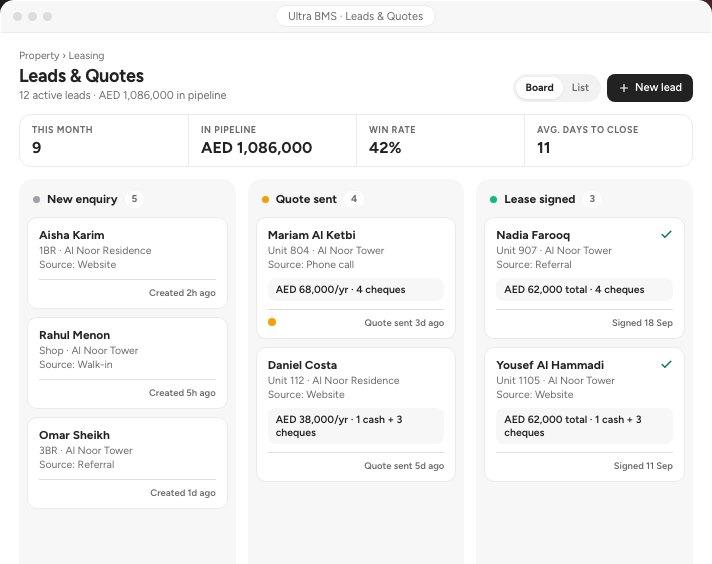This screenshot has height=564, width=712.
Task: Click the AED 62,000 total · 4 cheques pill
Action: [584, 289]
